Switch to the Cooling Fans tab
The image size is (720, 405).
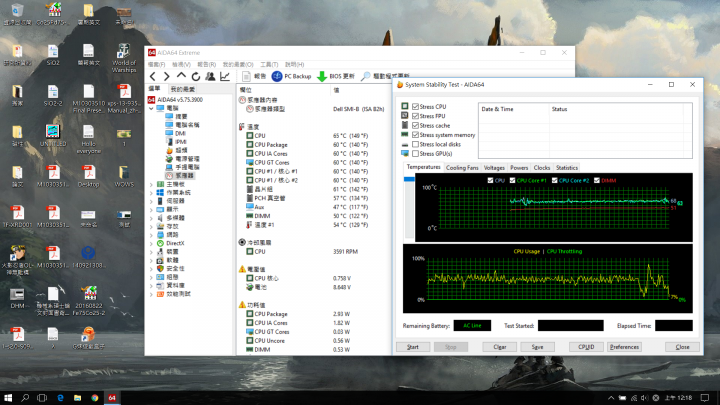461,167
